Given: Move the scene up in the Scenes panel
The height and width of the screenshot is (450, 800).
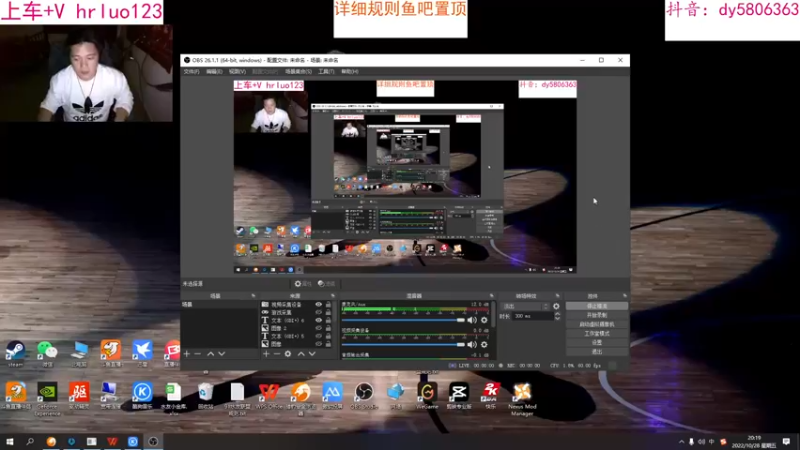Looking at the screenshot, I should 210,354.
